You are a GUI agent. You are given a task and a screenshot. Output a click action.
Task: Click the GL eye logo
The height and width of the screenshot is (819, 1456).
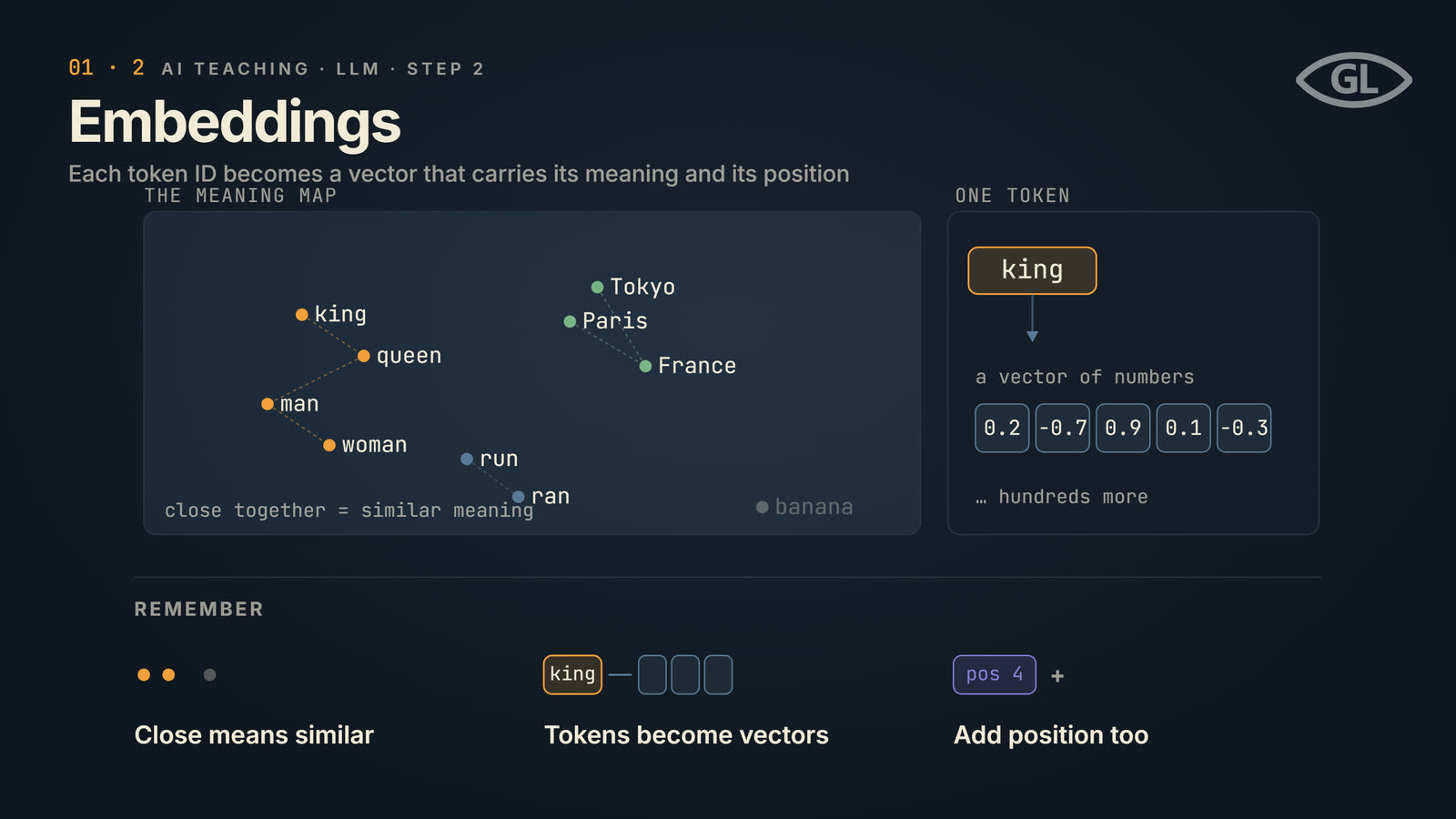[1354, 80]
